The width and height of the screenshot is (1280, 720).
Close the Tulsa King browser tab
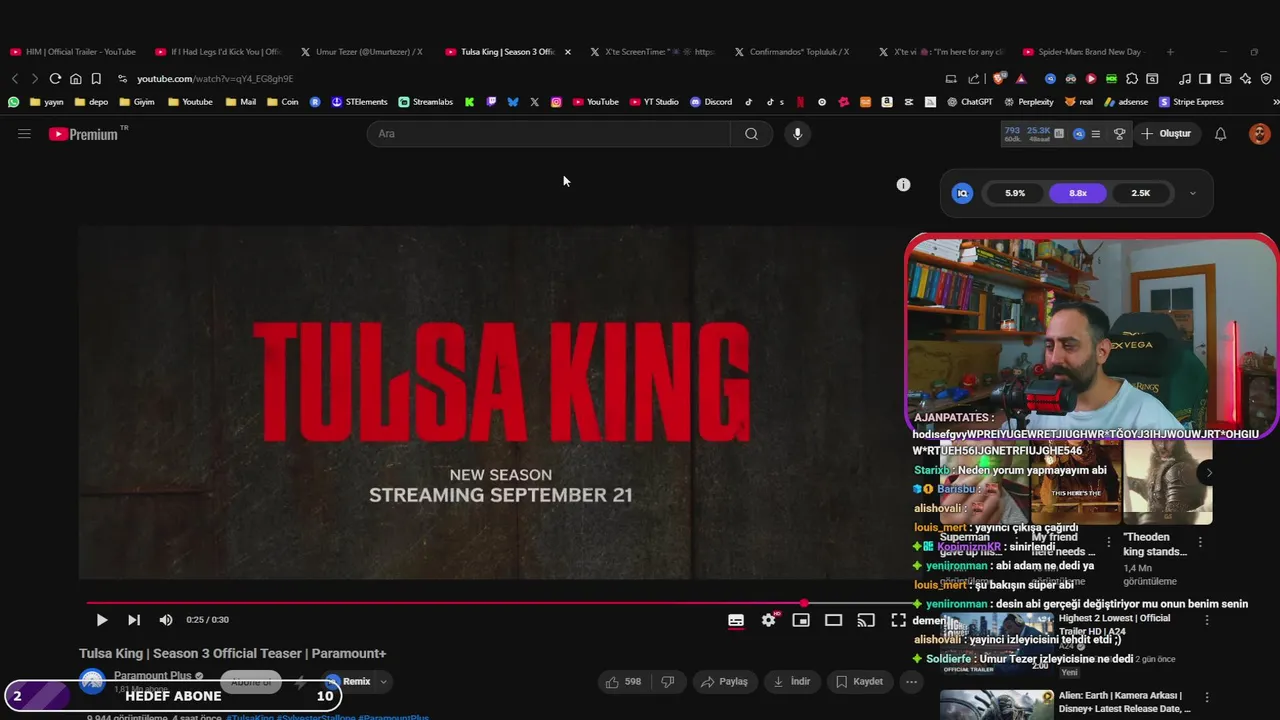(568, 52)
